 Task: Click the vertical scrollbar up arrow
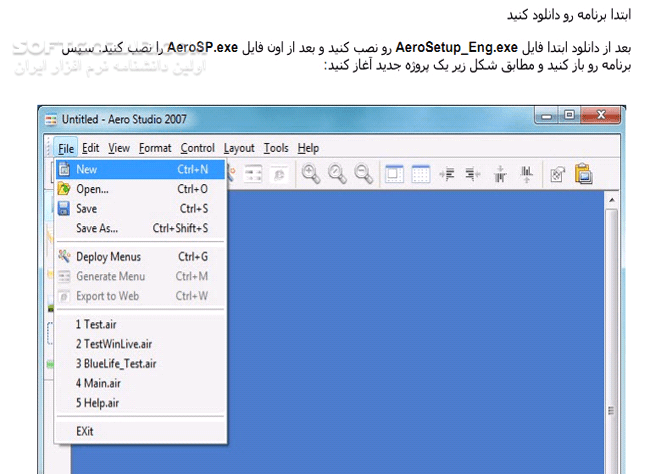pyautogui.click(x=612, y=200)
